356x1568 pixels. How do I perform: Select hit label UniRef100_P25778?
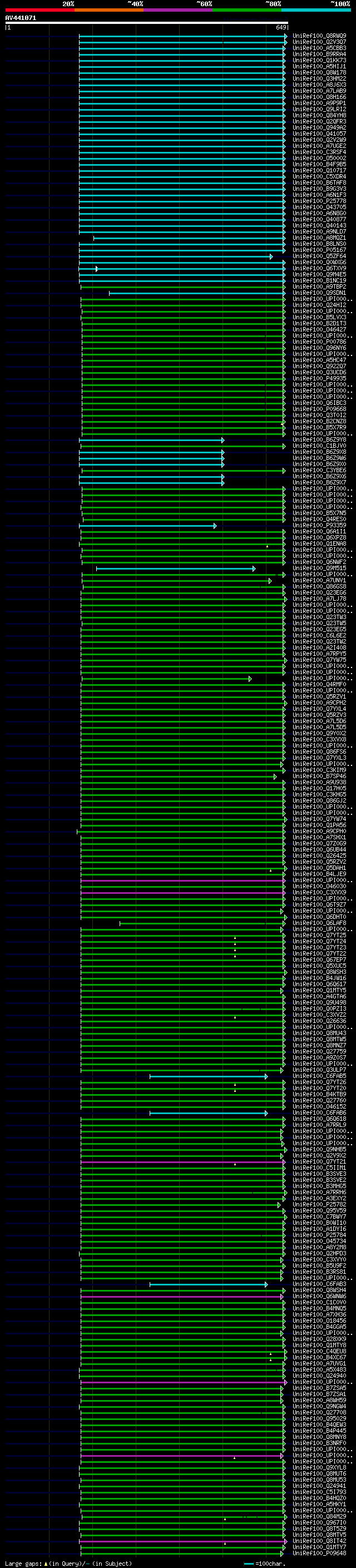click(319, 201)
